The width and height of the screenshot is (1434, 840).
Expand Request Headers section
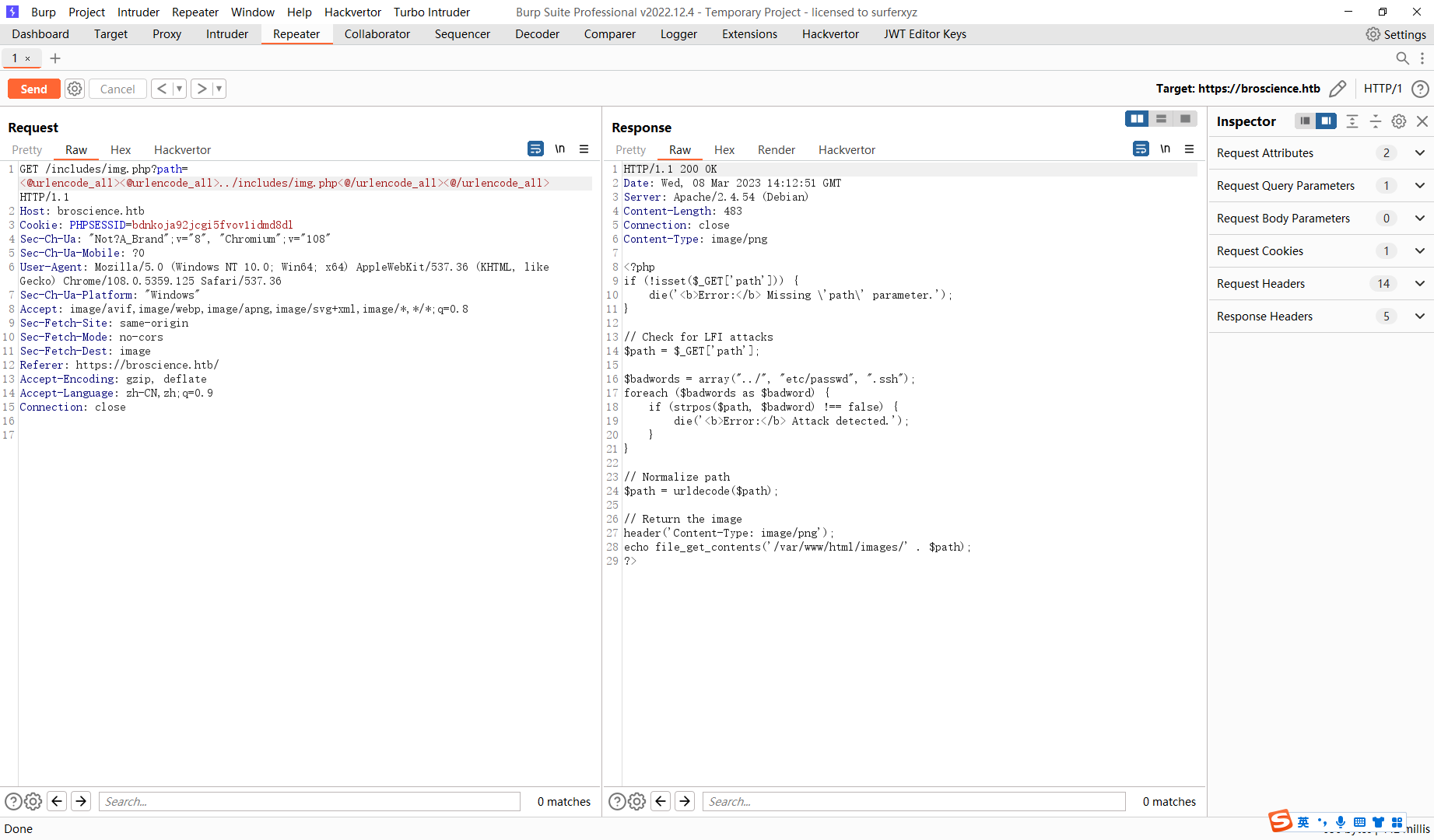[x=1321, y=284]
